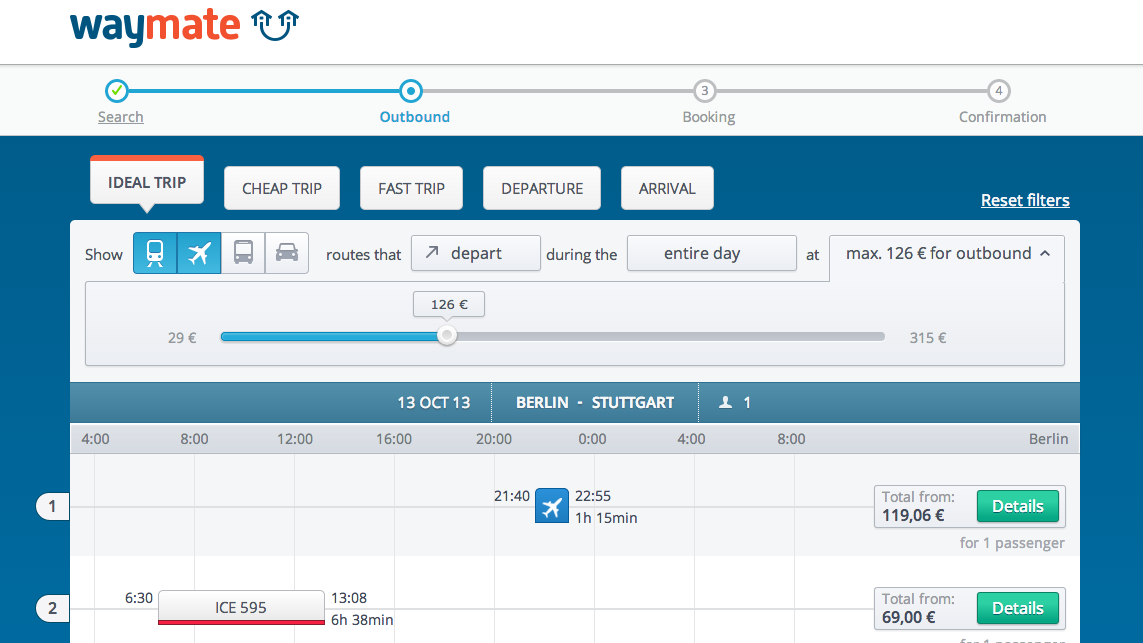
Task: Click the 22:55 flight arrival time
Action: coord(593,496)
